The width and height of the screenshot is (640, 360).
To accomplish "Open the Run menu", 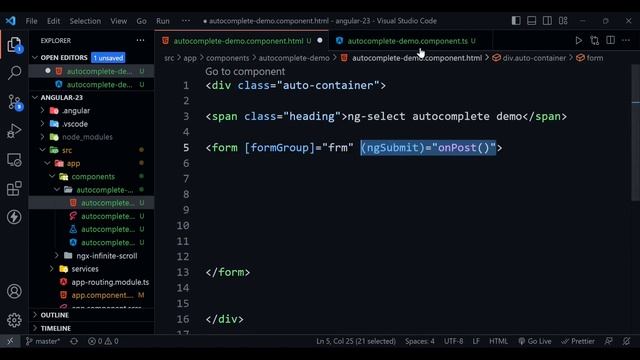I will [x=162, y=21].
